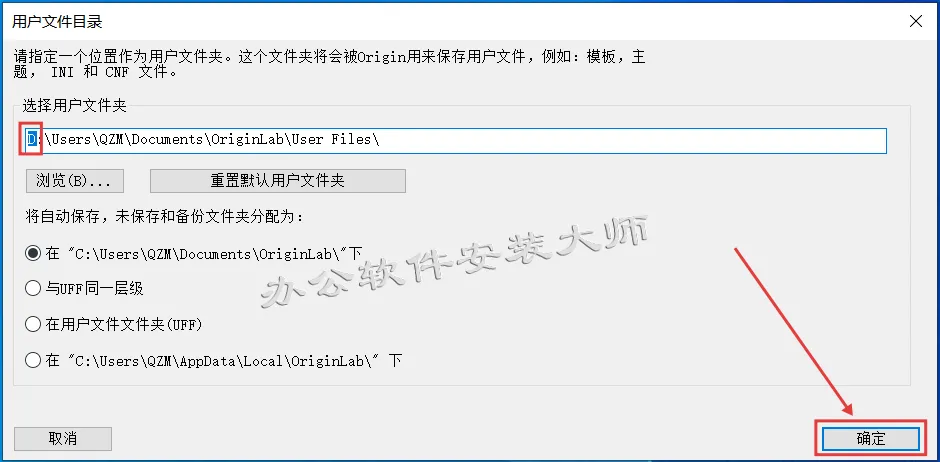Click the instruction text mentioning Origin

pyautogui.click(x=329, y=65)
